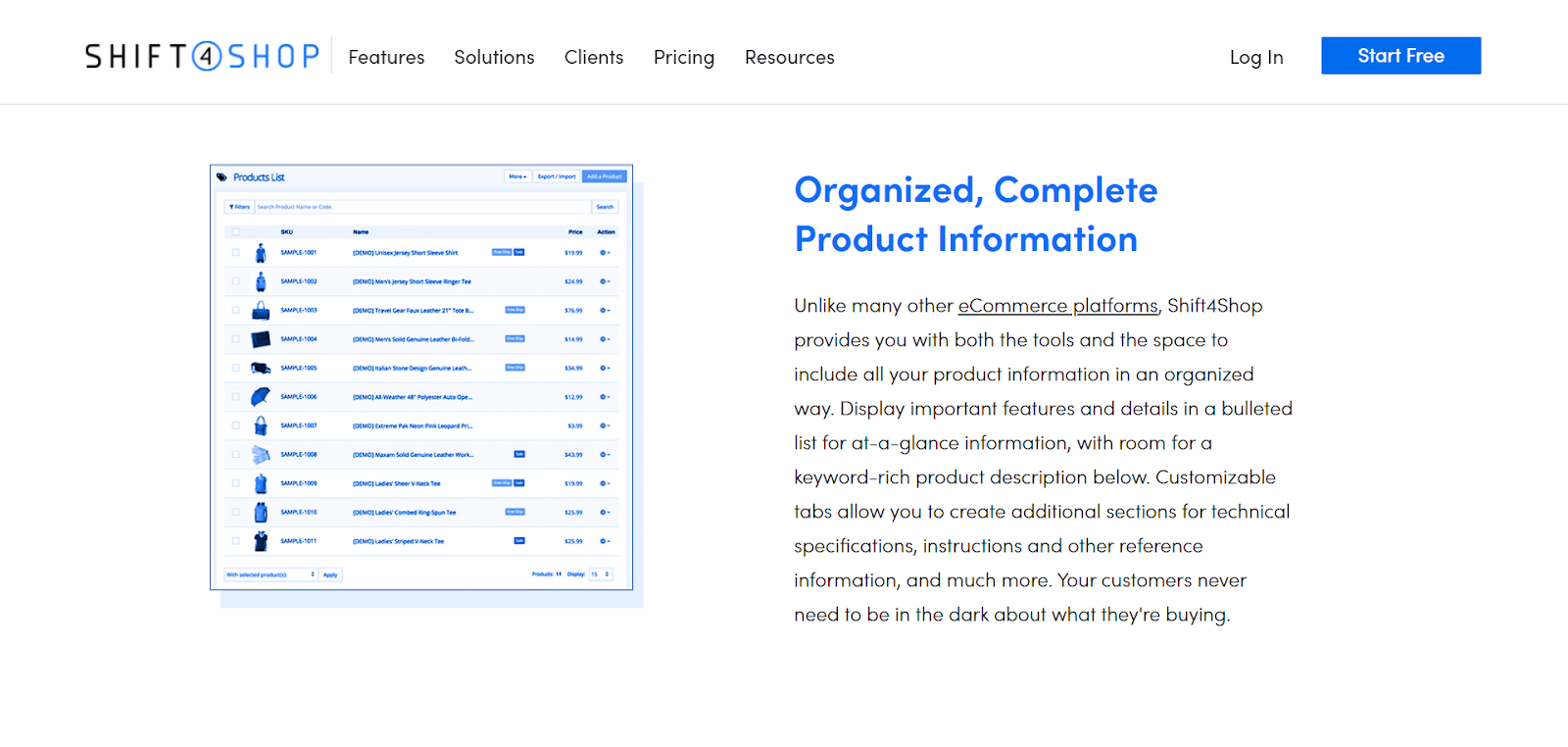This screenshot has height=747, width=1568.
Task: Click the umbrella thumbnail for SAMPLE-1006
Action: pyautogui.click(x=261, y=397)
